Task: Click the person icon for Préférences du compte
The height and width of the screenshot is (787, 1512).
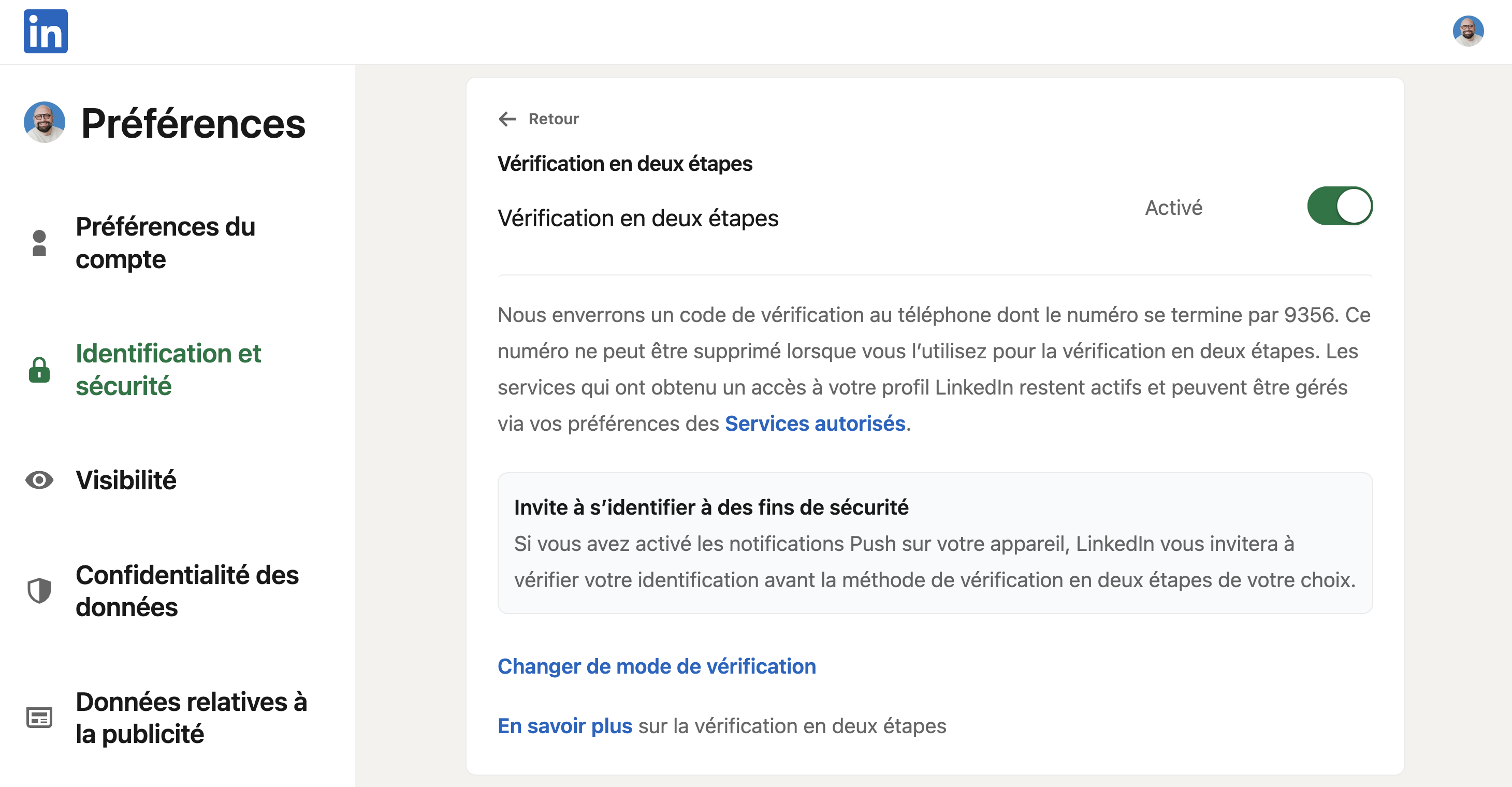Action: click(39, 243)
